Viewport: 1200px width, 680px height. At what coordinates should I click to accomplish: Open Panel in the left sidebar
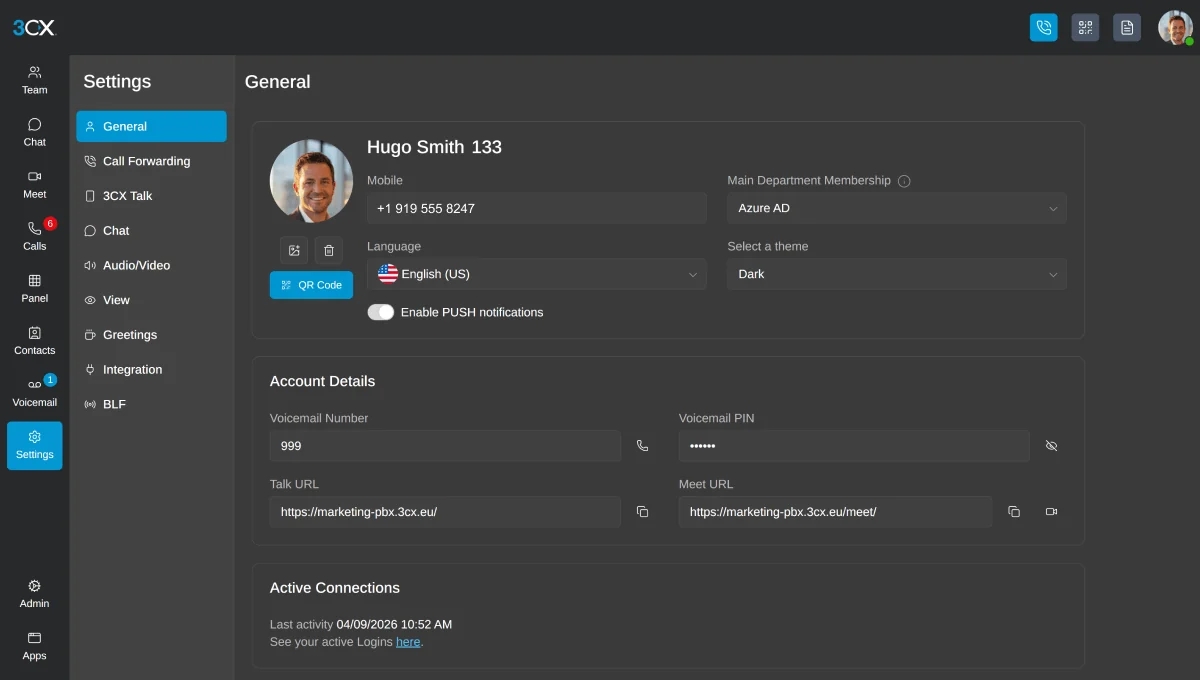point(35,288)
